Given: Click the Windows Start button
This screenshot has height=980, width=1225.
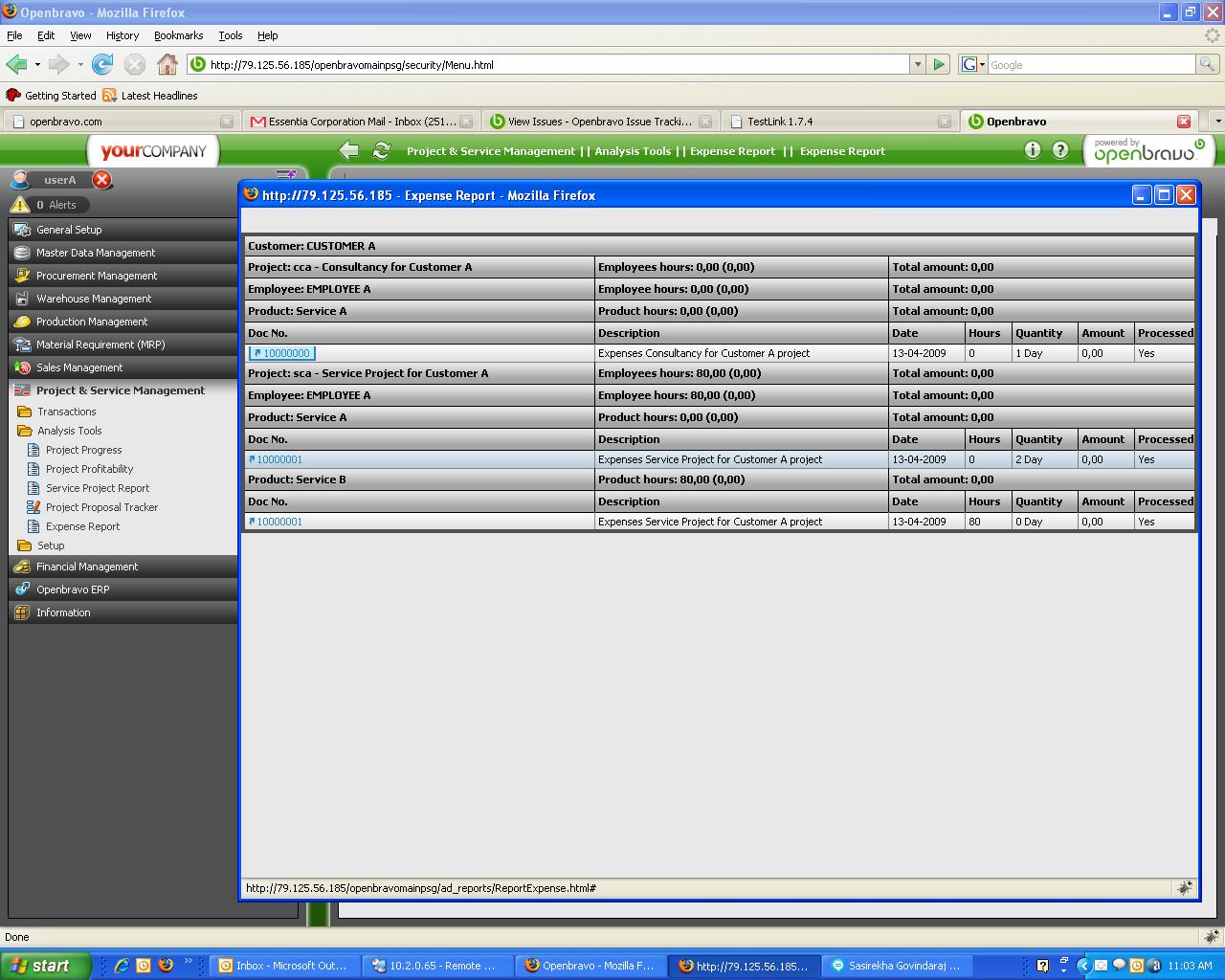Looking at the screenshot, I should [45, 966].
